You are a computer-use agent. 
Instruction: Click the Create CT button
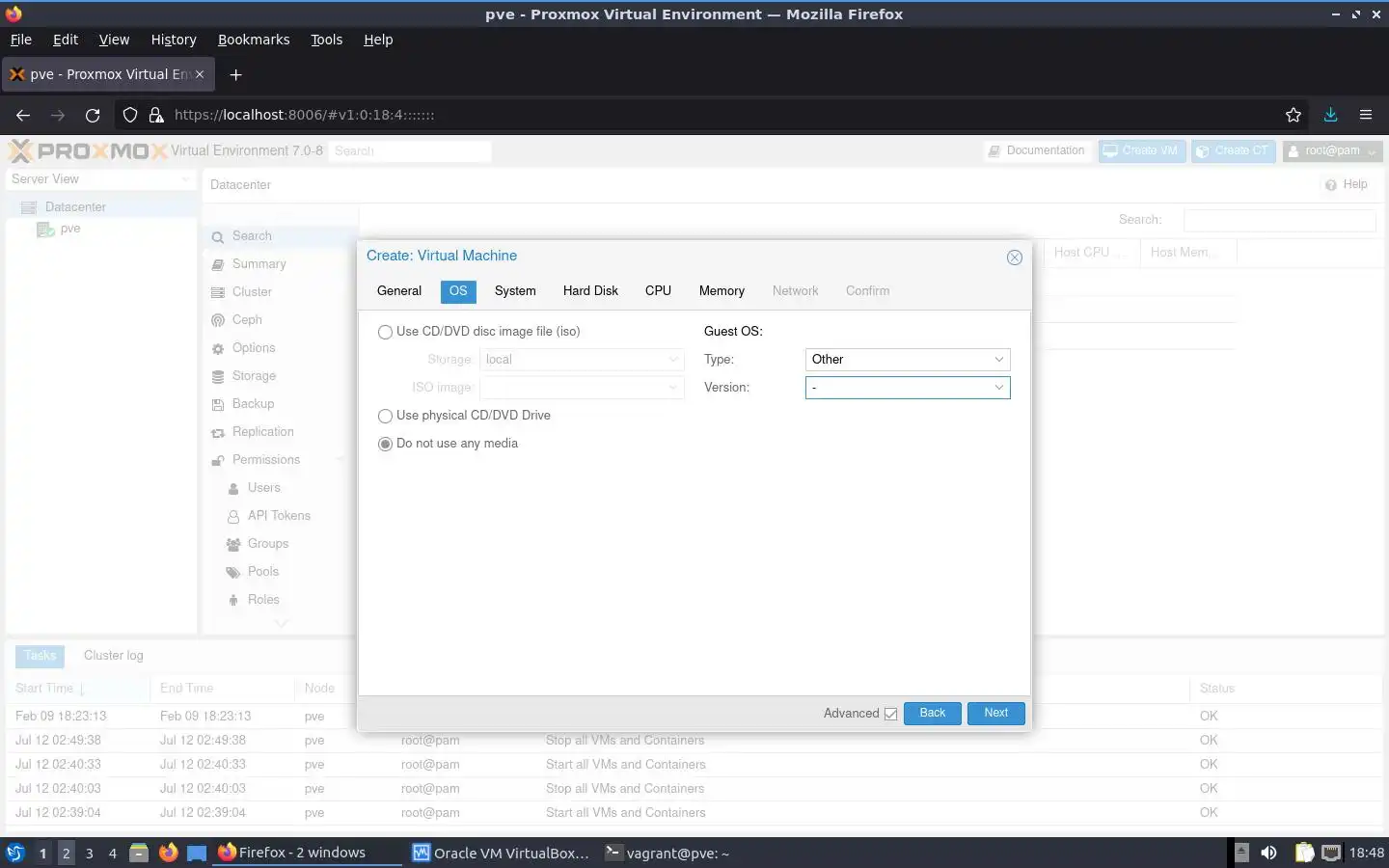pos(1233,151)
